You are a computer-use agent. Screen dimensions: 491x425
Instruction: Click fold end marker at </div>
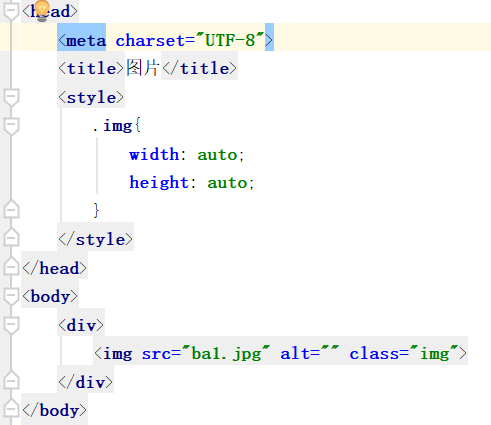(11, 380)
